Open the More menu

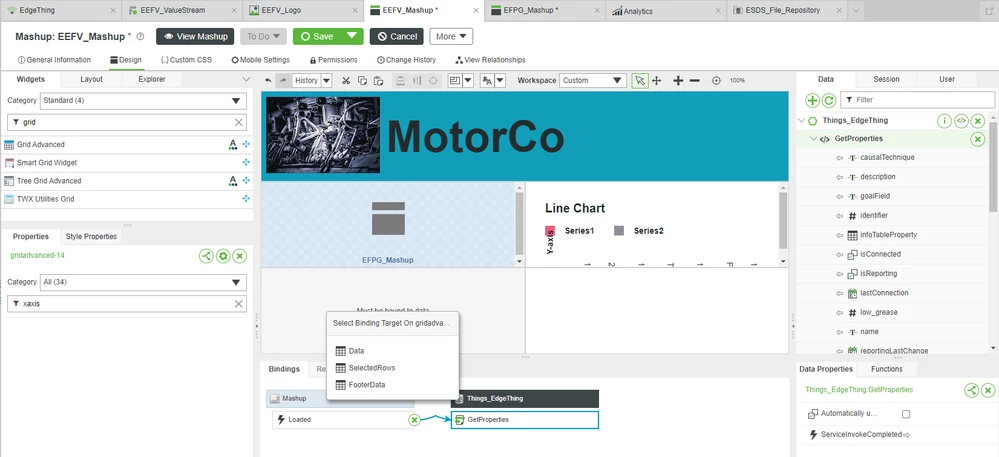click(451, 36)
